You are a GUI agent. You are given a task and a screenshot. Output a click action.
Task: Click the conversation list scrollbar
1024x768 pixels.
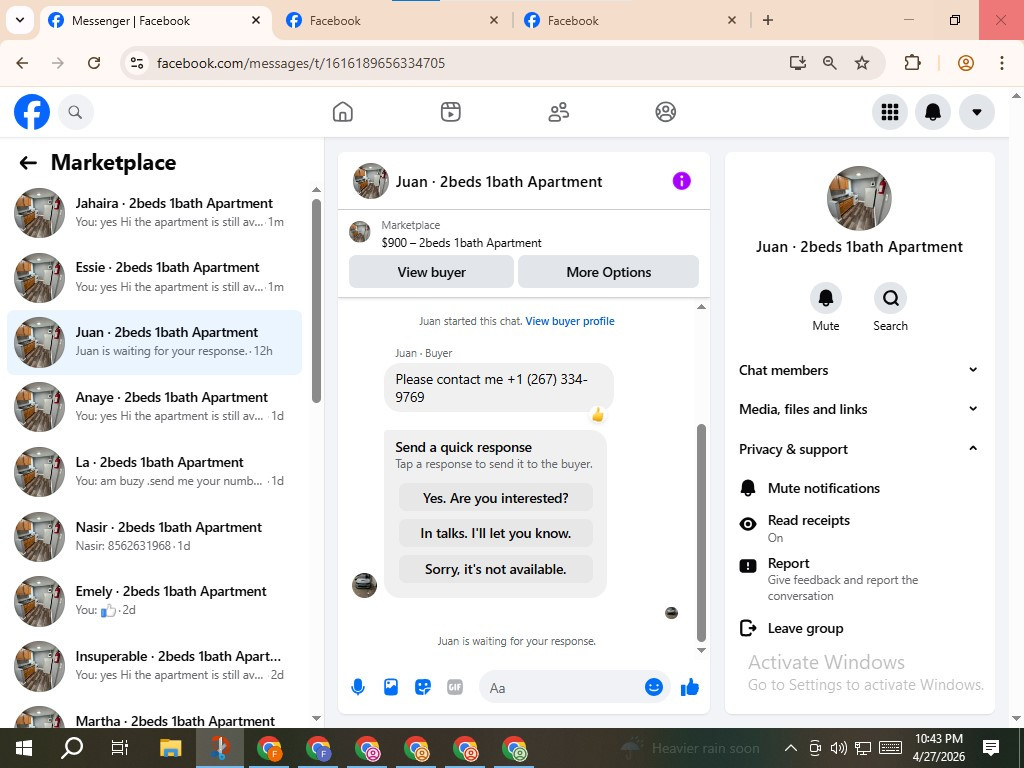tap(316, 300)
